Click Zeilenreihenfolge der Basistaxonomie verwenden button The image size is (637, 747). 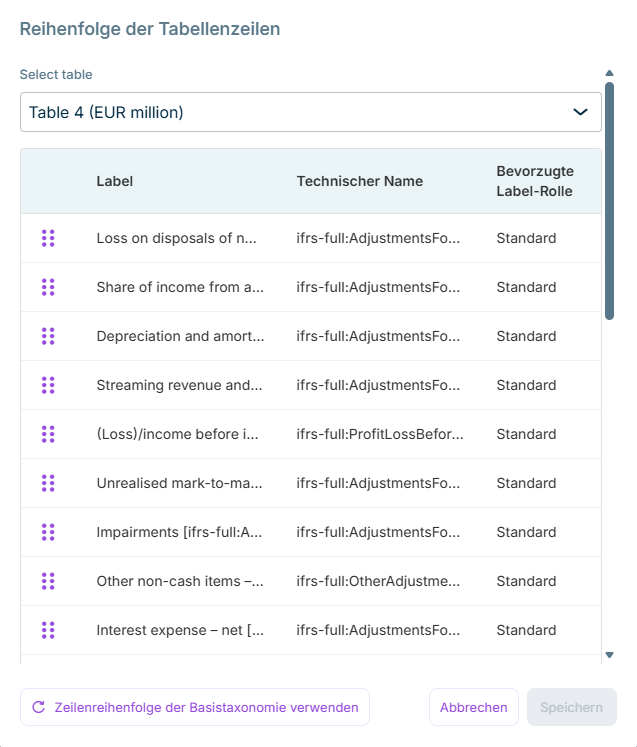[195, 707]
